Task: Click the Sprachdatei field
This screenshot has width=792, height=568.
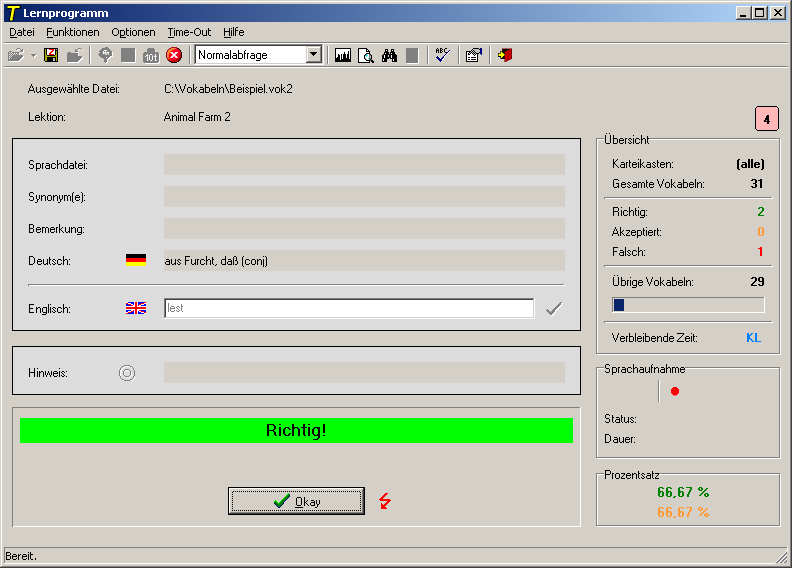Action: pyautogui.click(x=364, y=165)
